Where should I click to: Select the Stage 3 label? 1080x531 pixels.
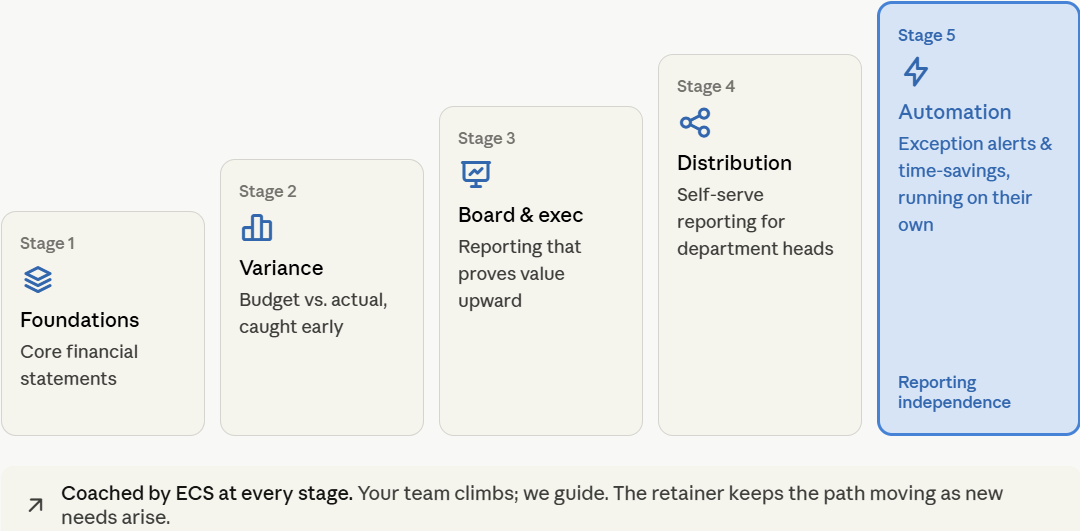(x=486, y=138)
